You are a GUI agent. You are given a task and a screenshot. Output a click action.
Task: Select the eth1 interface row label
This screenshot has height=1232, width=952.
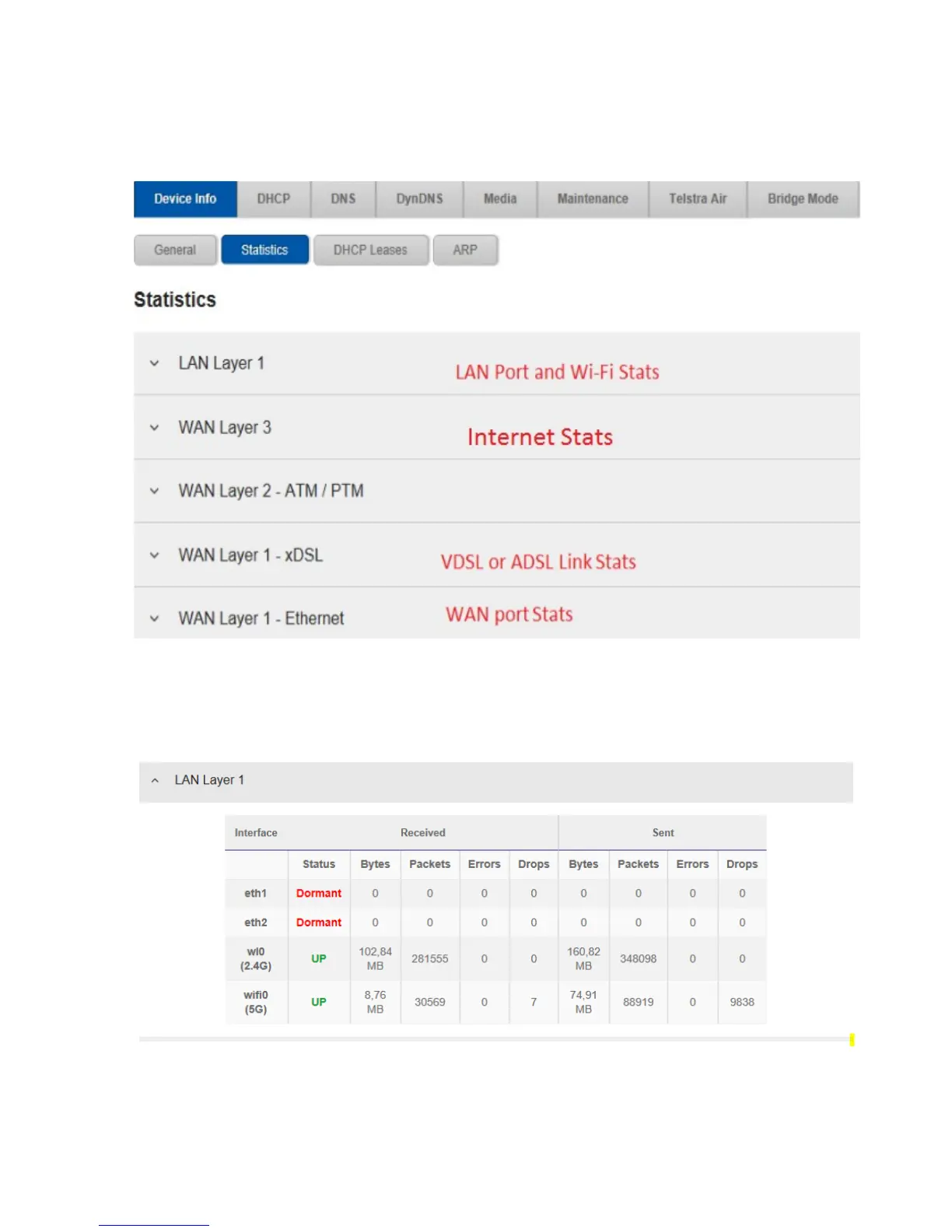coord(256,894)
